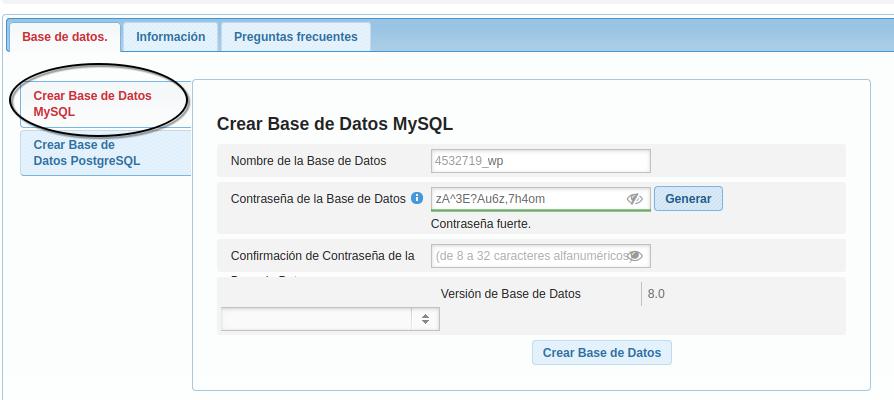Click the Contraseña fuerte. strength message
The width and height of the screenshot is (894, 400).
pyautogui.click(x=481, y=224)
